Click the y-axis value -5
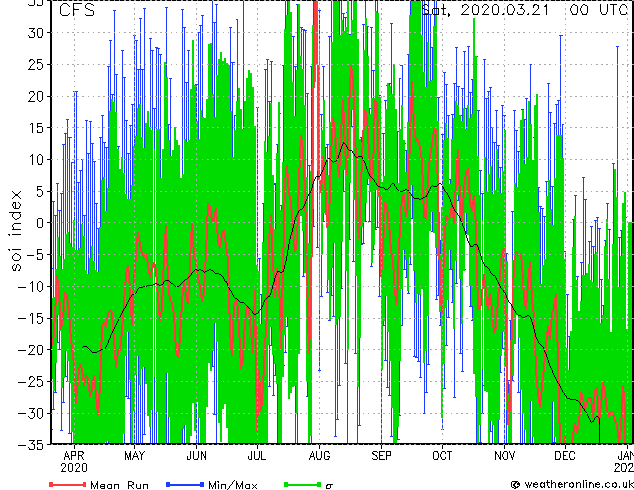 pyautogui.click(x=36, y=255)
